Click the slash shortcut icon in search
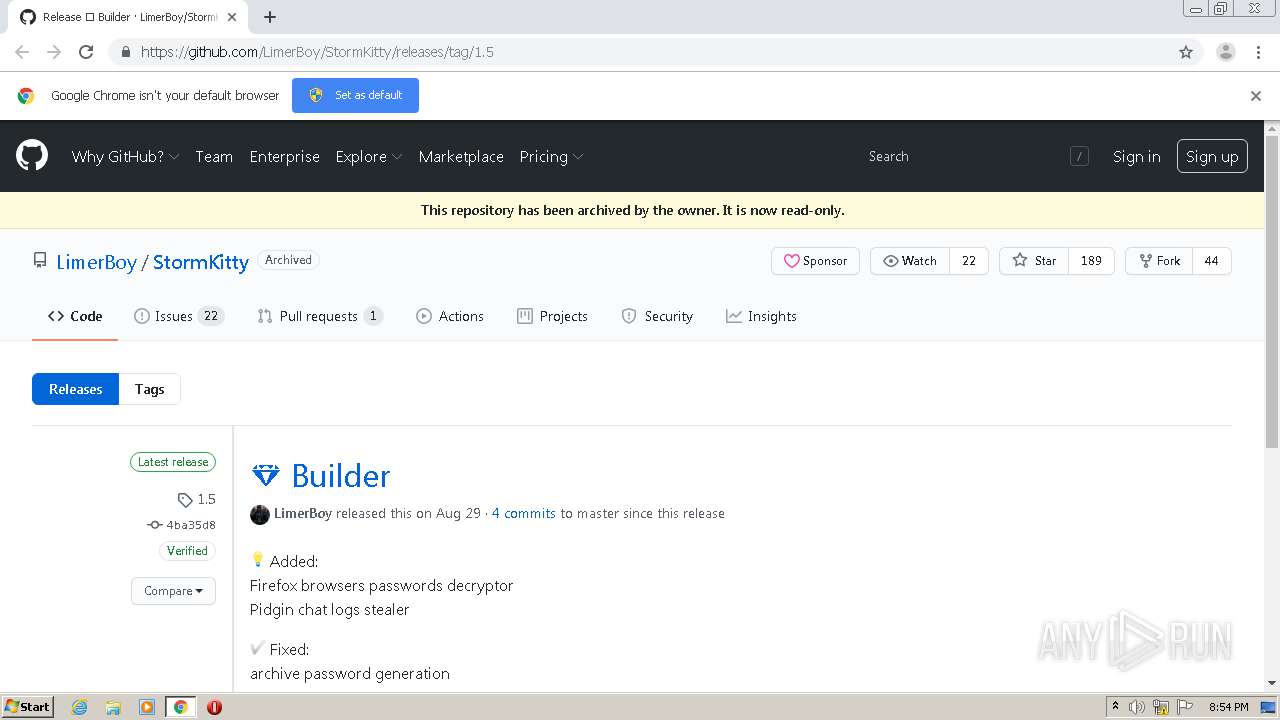1280x720 pixels. point(1079,156)
